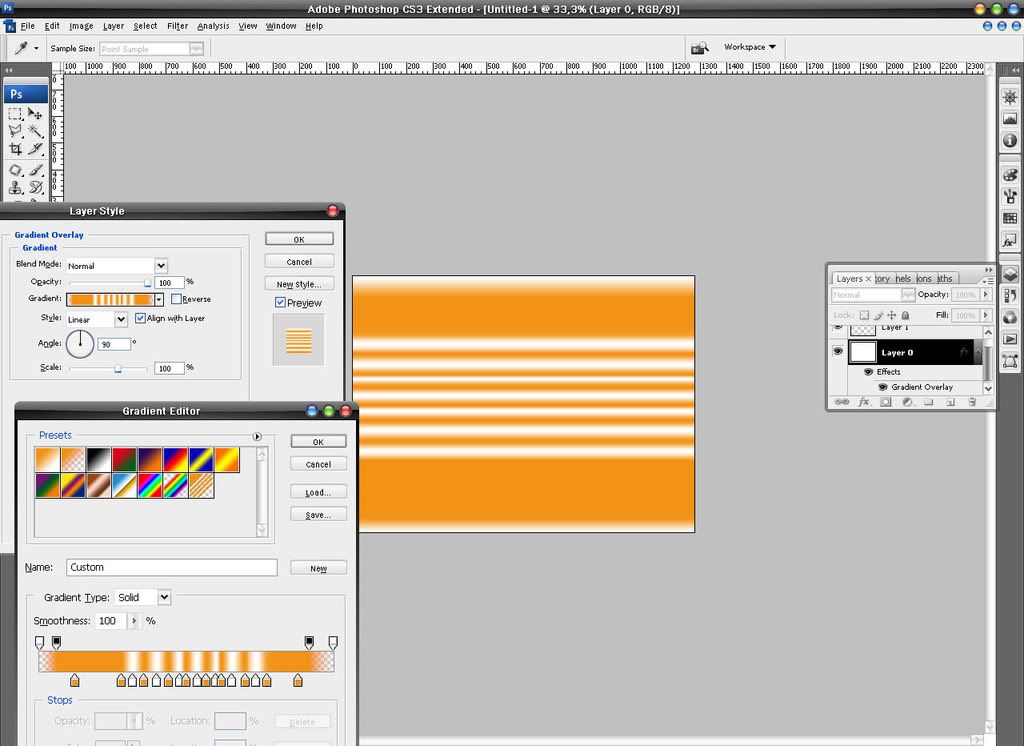Viewport: 1024px width, 746px height.
Task: Toggle Gradient Overlay effect visibility eye
Action: point(883,387)
